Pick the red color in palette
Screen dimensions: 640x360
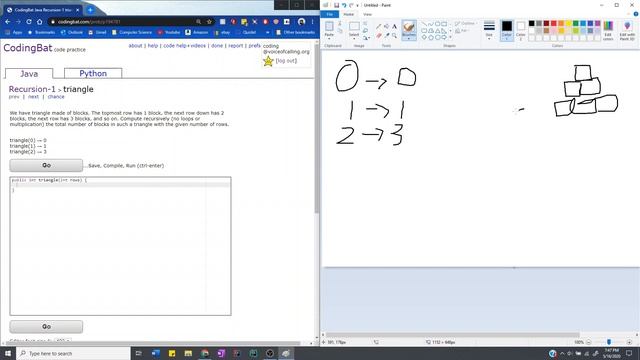(x=553, y=24)
